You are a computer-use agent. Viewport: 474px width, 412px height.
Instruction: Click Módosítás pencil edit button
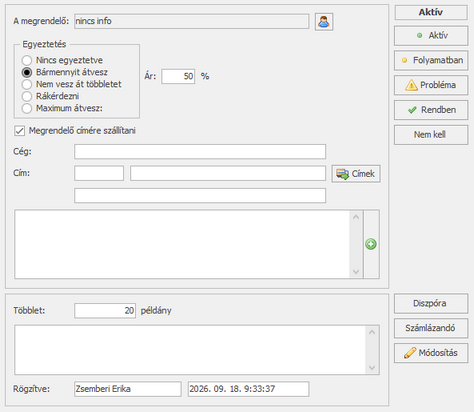click(431, 353)
